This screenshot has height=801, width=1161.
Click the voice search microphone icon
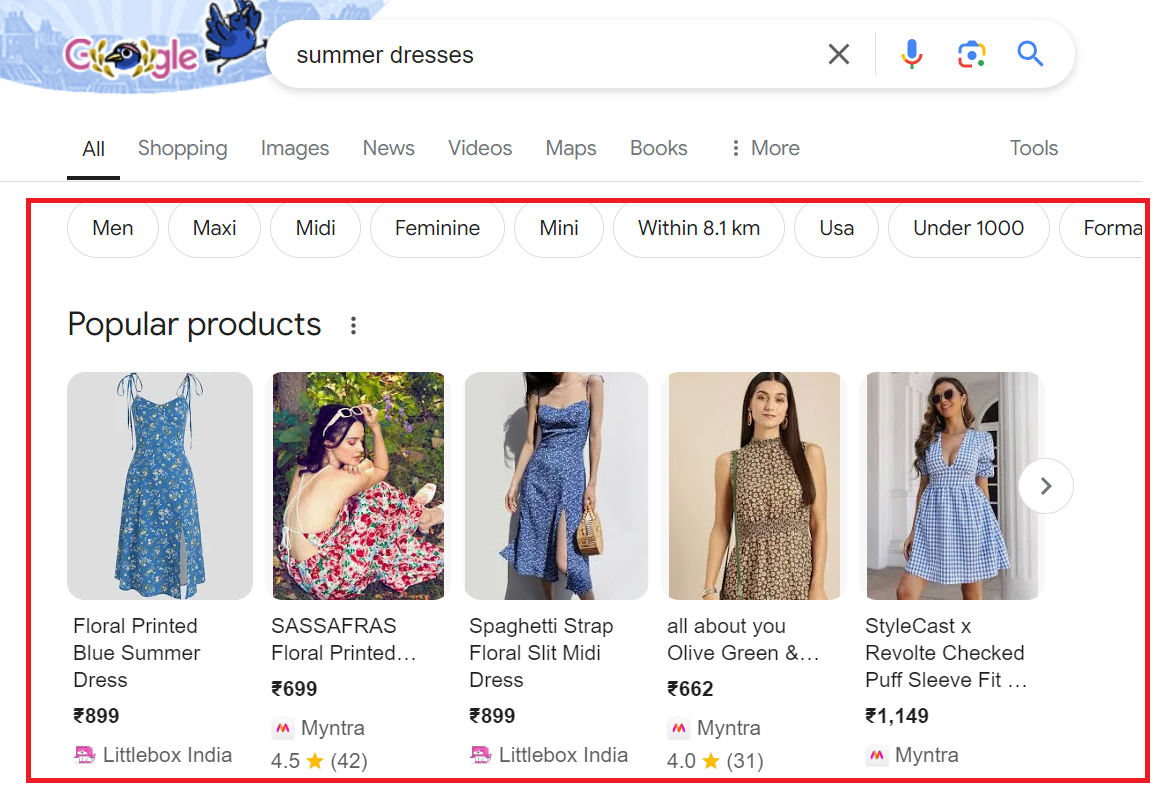(x=910, y=54)
